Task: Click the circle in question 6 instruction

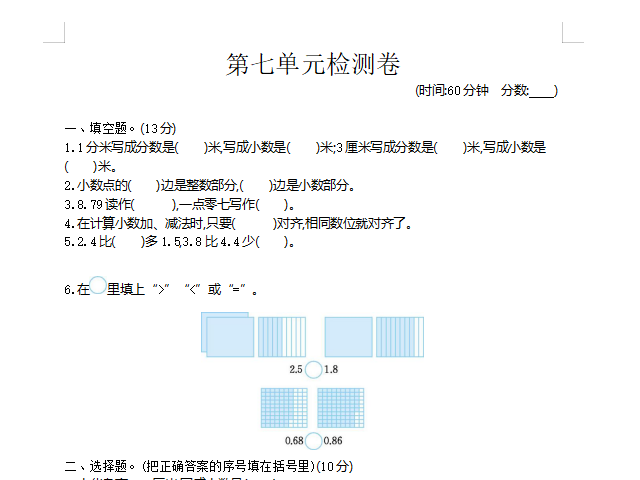Action: click(98, 286)
